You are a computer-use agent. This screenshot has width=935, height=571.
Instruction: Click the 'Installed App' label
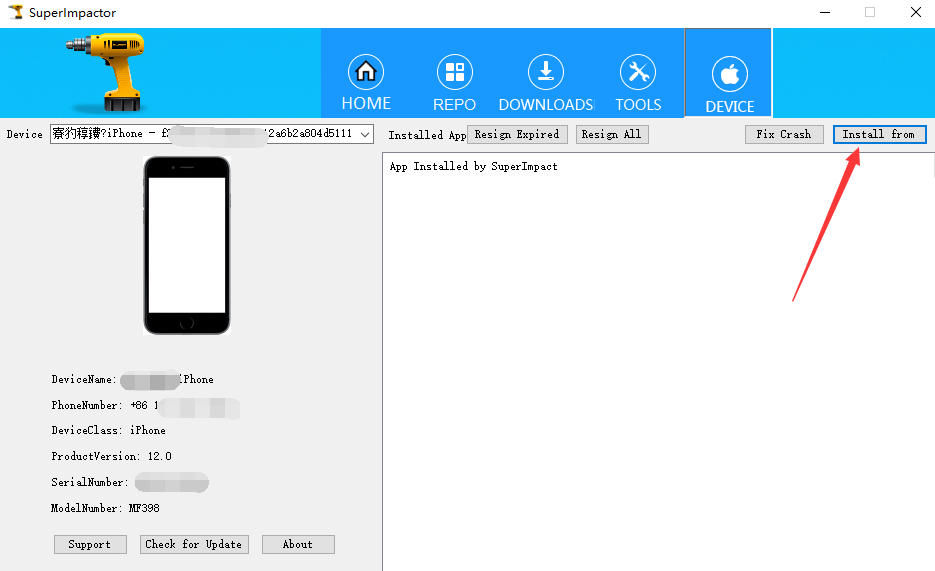(427, 135)
